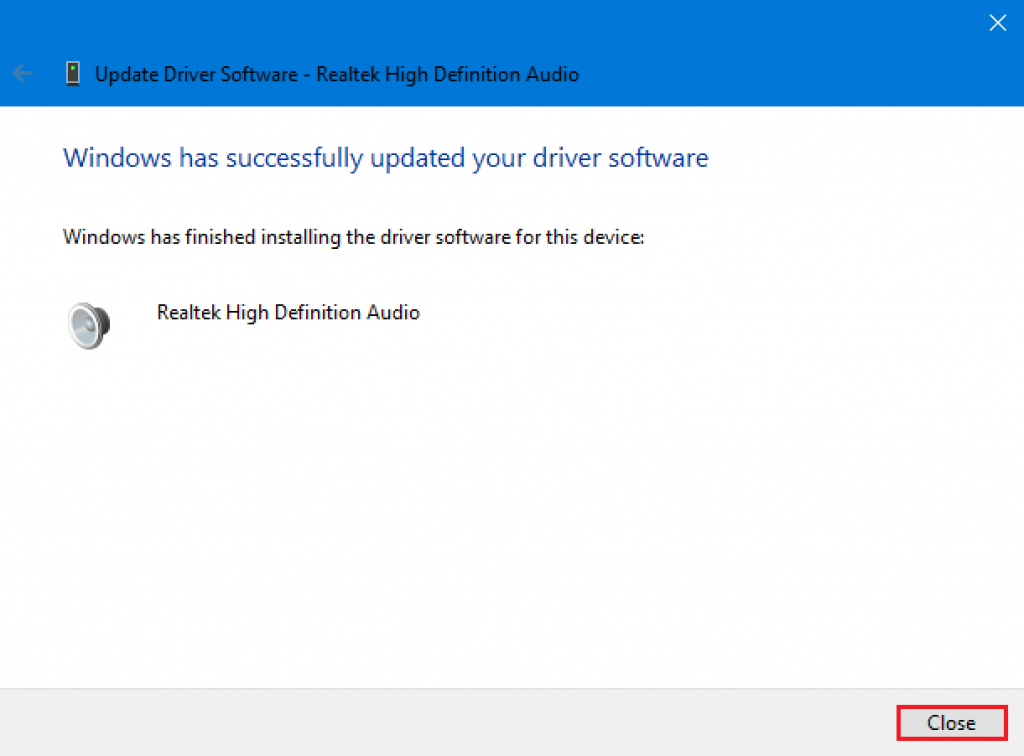Click the successfully updated heading text

click(x=385, y=157)
